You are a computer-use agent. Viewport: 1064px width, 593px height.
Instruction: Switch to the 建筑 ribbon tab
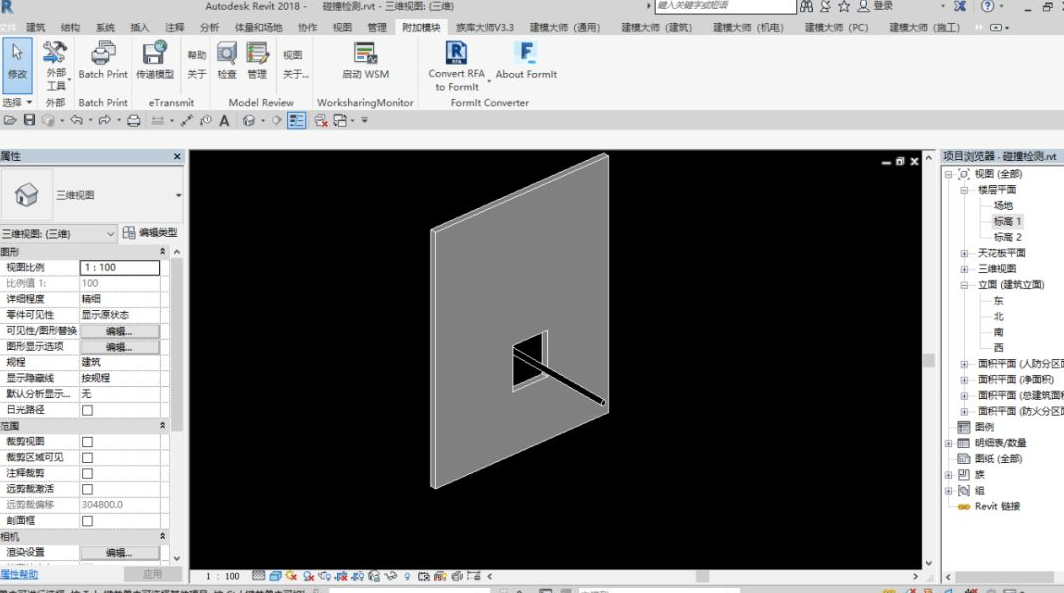coord(35,28)
